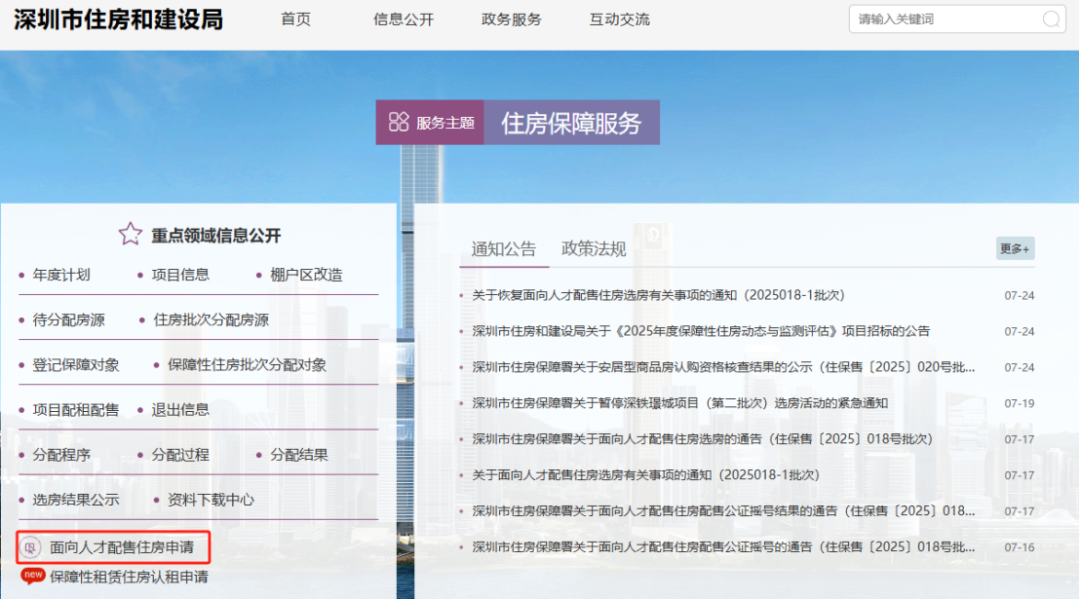Open 保障性租赁住房认租申请 link

[129, 577]
